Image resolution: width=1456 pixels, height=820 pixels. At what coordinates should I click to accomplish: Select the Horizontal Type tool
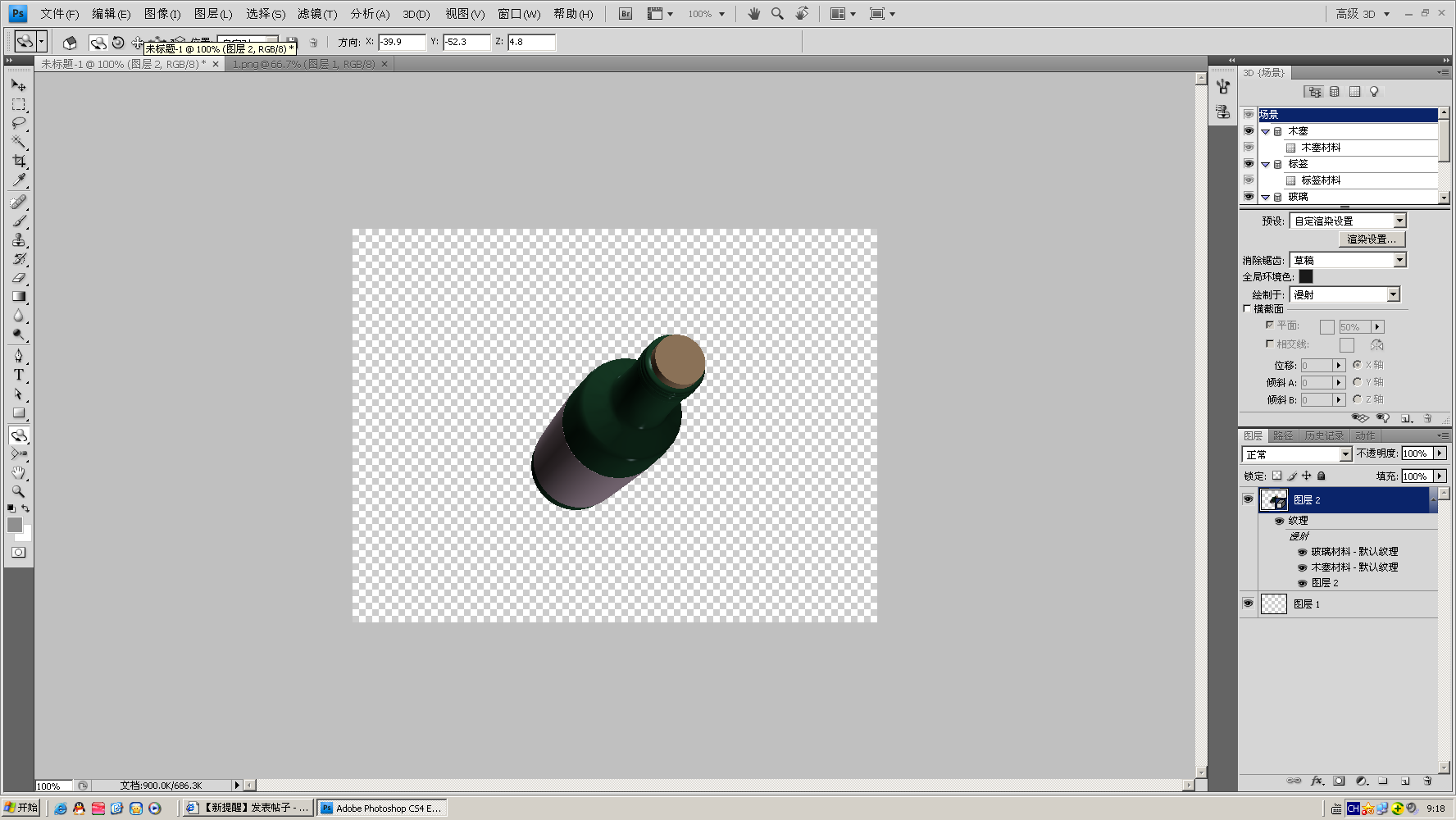(x=19, y=375)
